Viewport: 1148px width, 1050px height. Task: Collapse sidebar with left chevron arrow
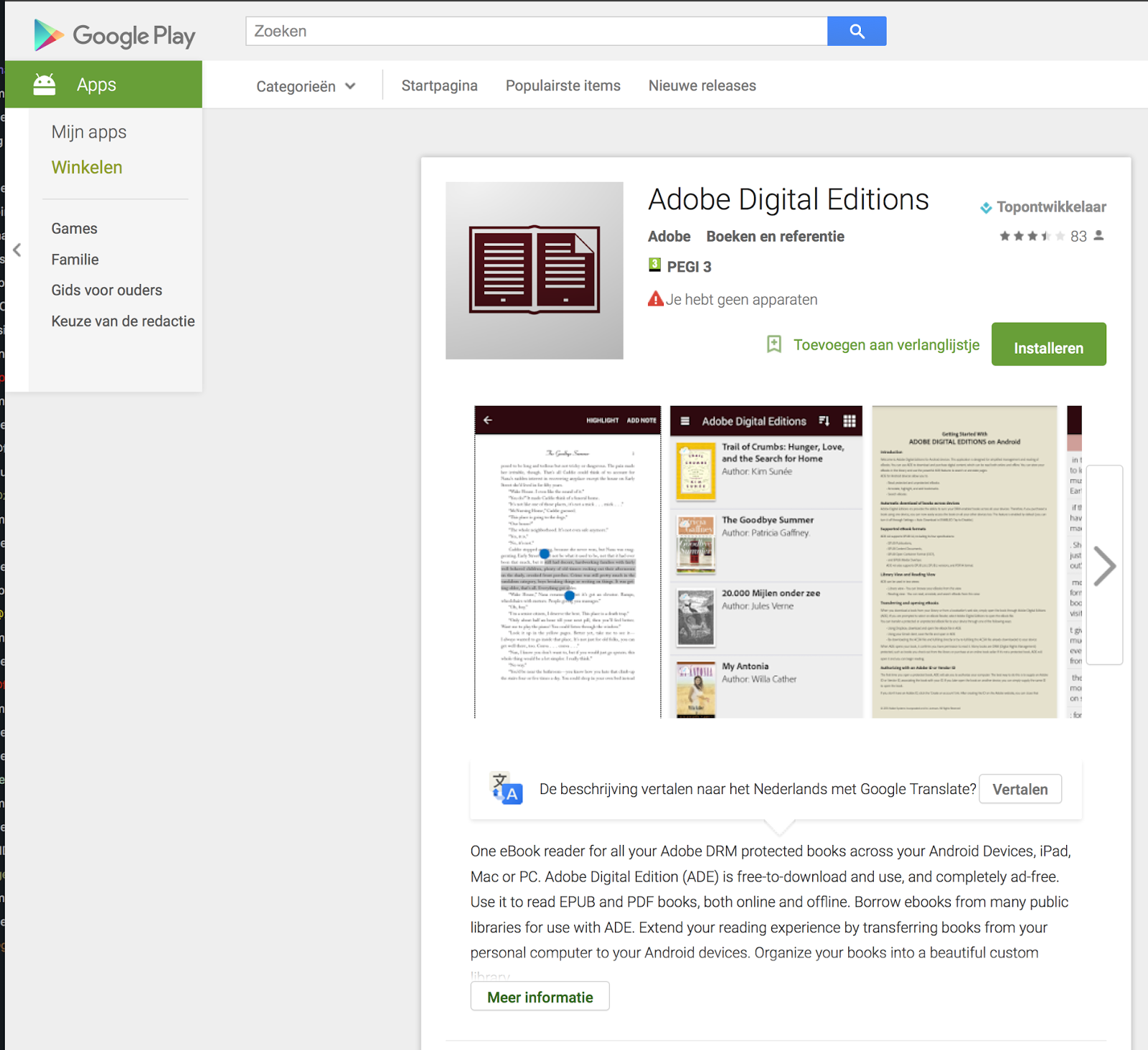[17, 250]
